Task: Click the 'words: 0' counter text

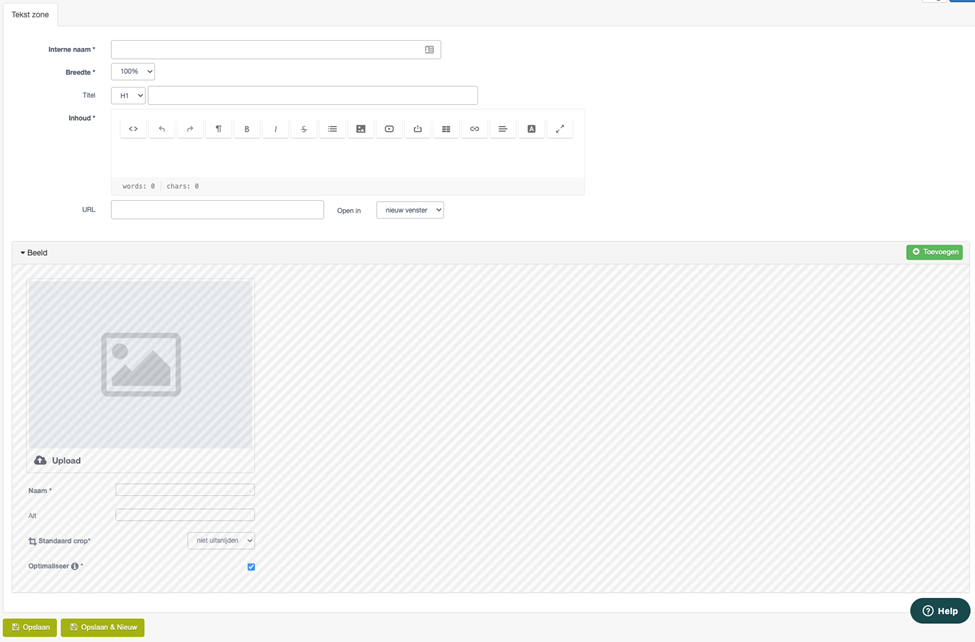Action: 139,186
